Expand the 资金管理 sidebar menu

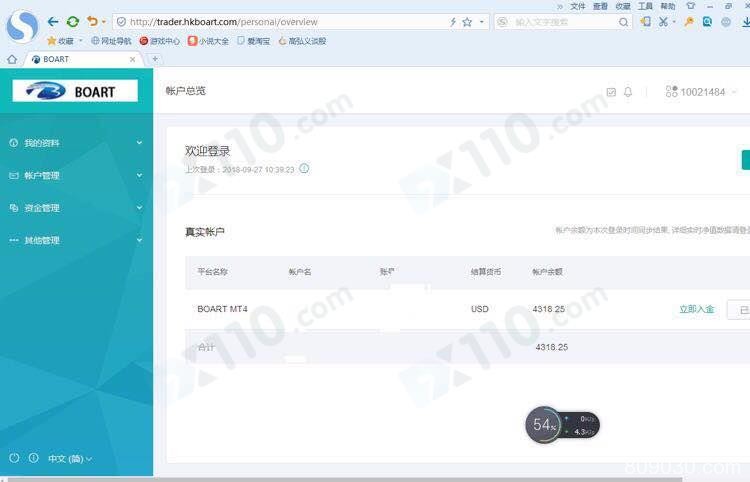click(76, 208)
